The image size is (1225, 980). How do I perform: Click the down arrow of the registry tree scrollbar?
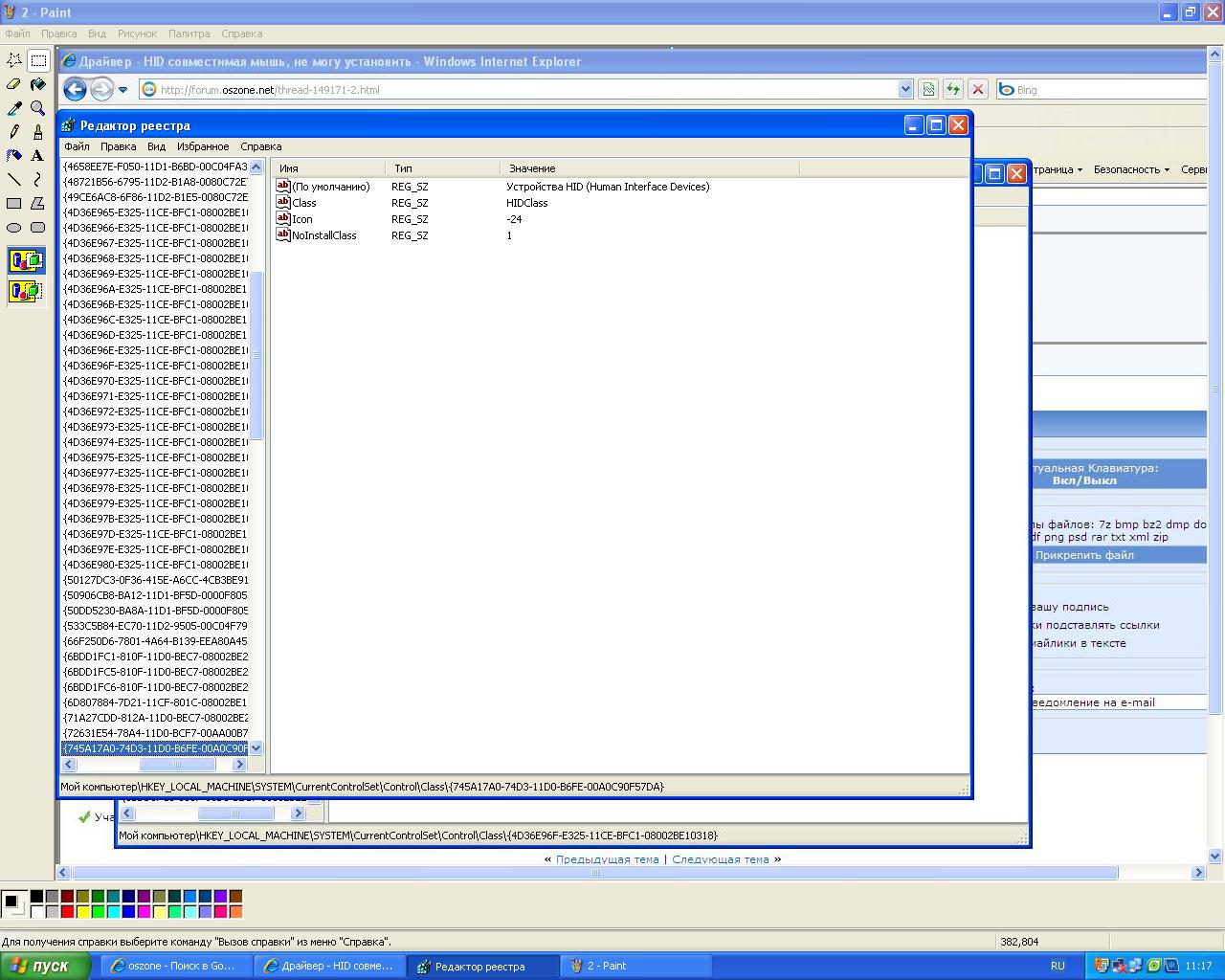[x=256, y=748]
